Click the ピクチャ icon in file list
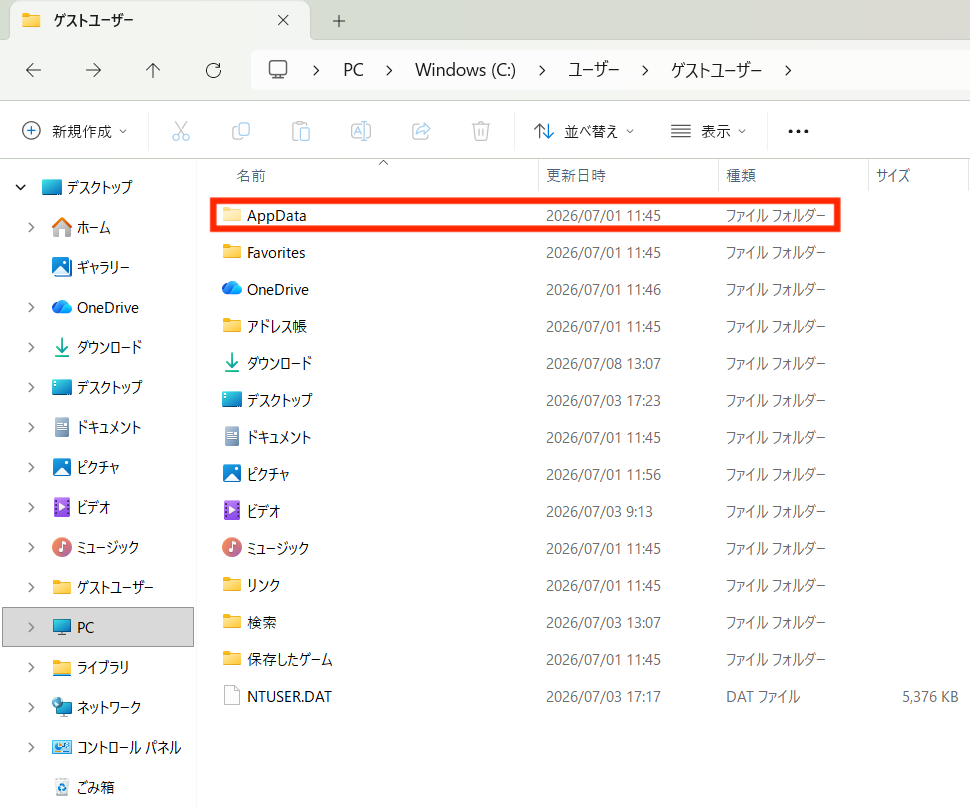 (x=232, y=474)
